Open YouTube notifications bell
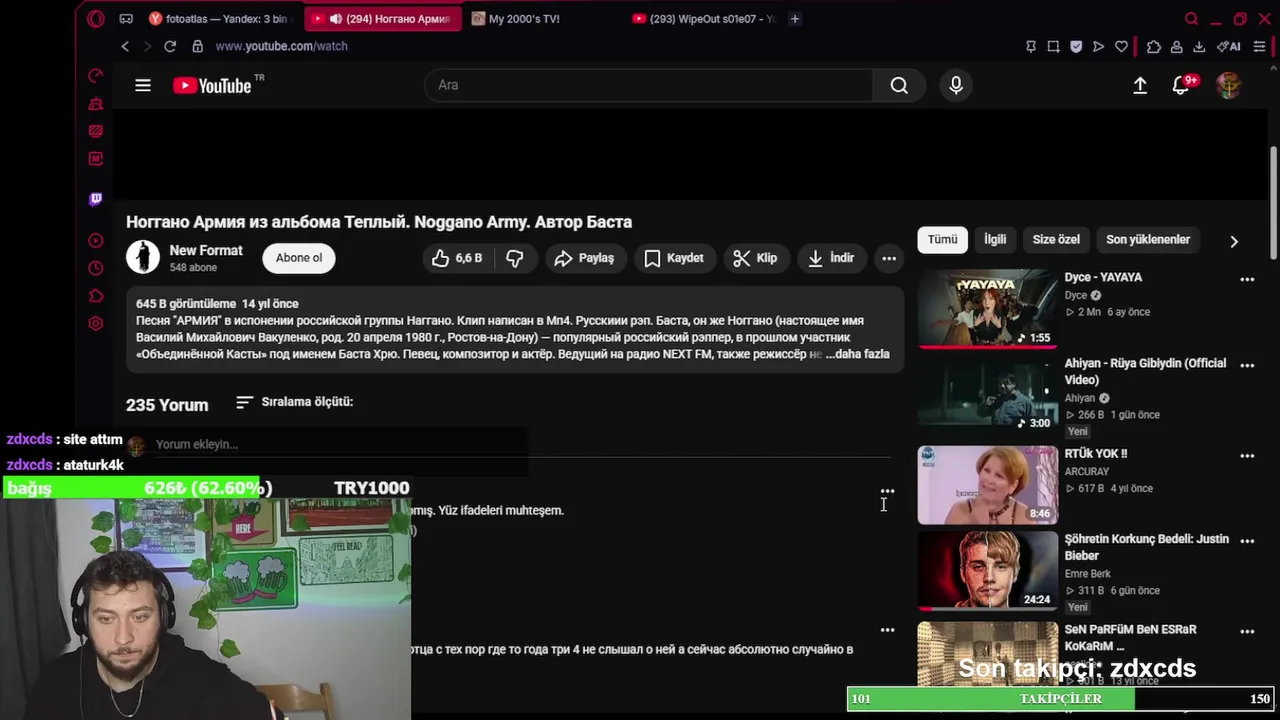 1181,85
